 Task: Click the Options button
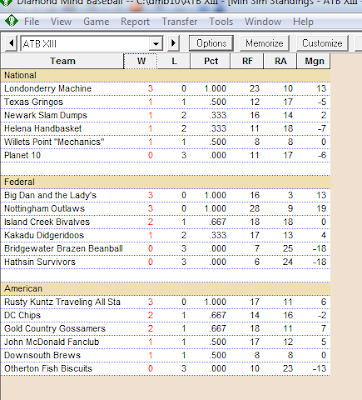tap(211, 43)
